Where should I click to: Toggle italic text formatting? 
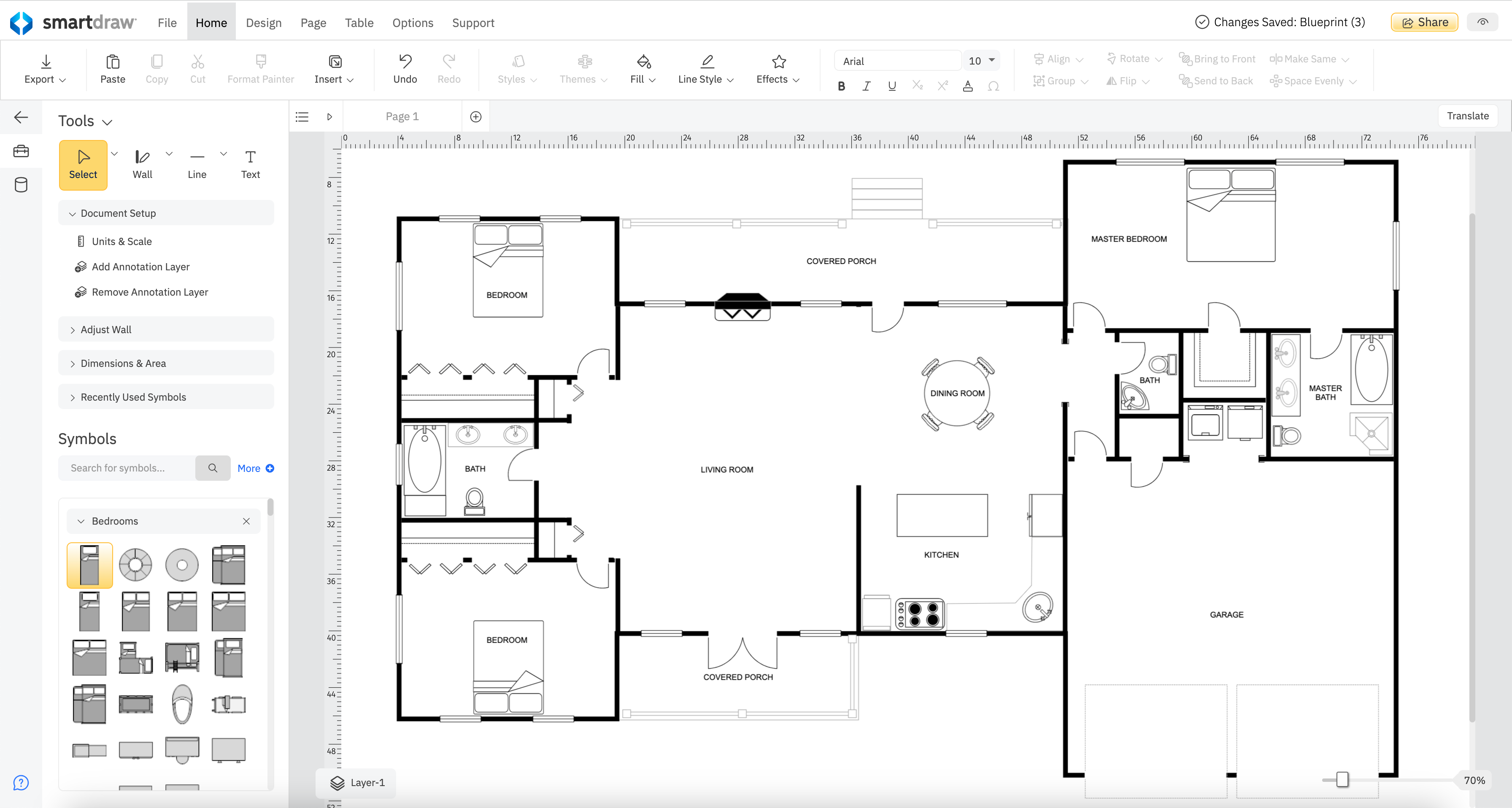[x=867, y=86]
